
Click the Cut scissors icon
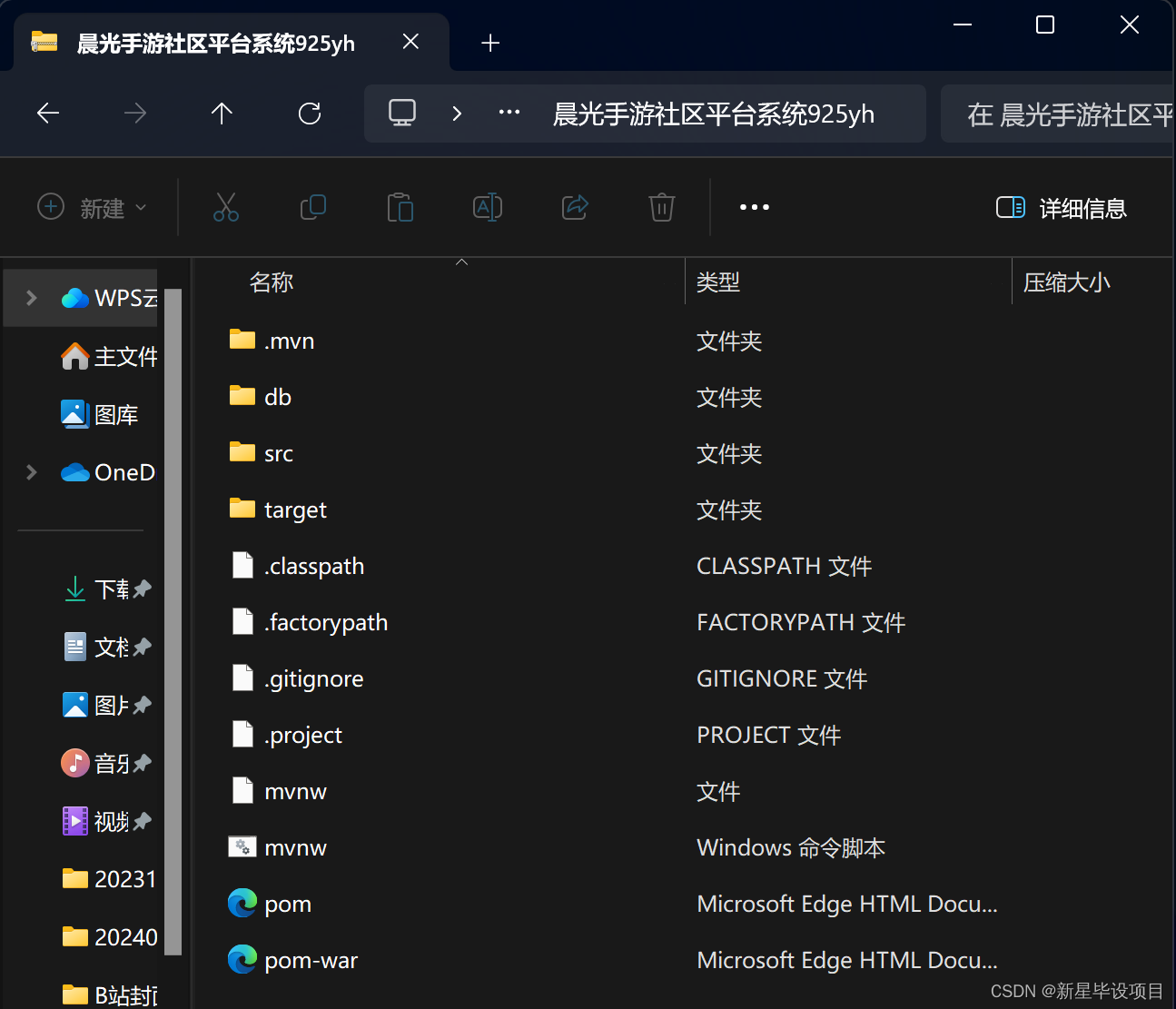(226, 207)
